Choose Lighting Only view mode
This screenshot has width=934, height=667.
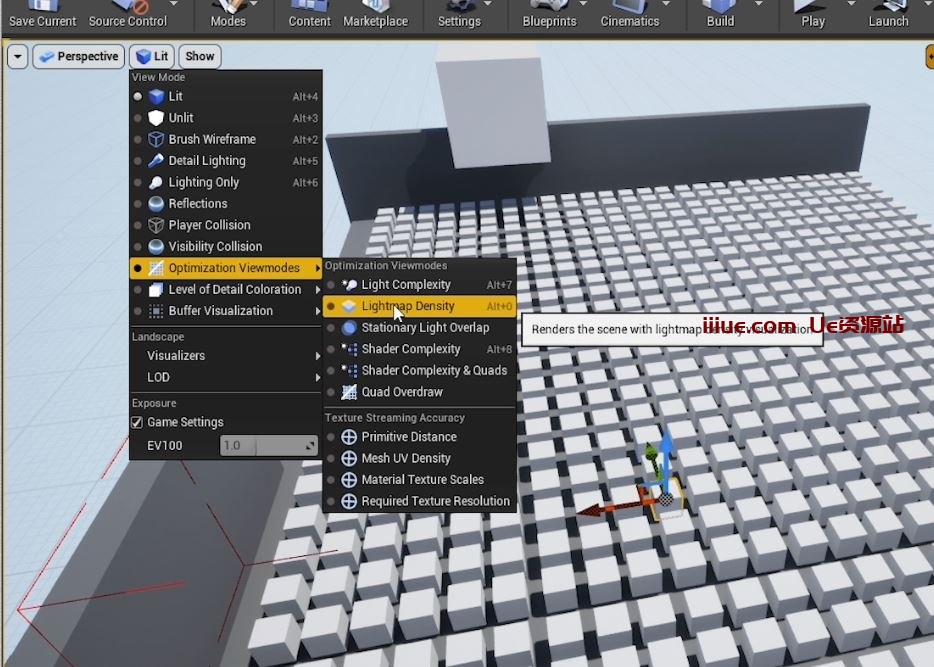[x=203, y=182]
